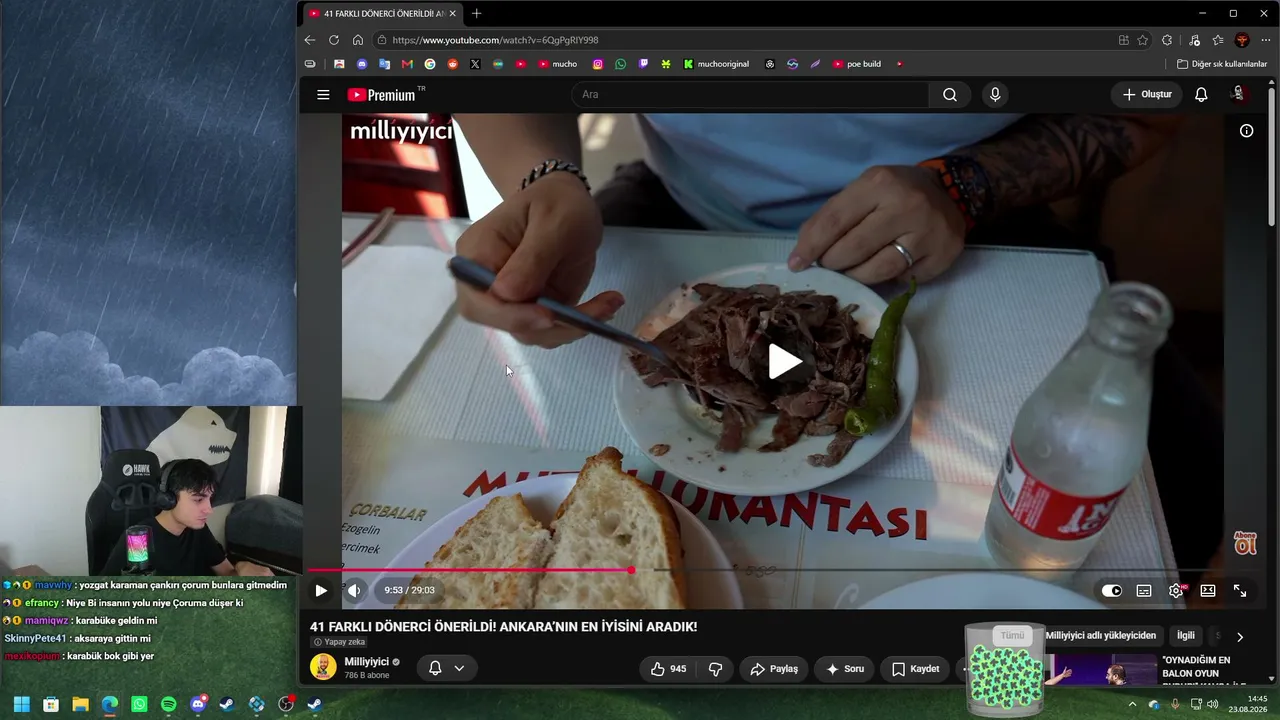
Task: Toggle subtitles/closed captions in the player
Action: [x=1144, y=591]
